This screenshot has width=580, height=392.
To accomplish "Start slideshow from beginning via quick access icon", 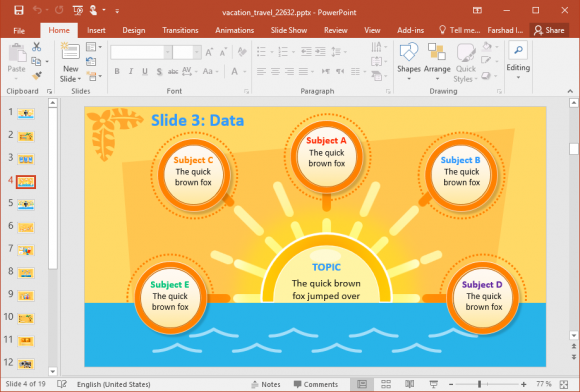I will [78, 10].
